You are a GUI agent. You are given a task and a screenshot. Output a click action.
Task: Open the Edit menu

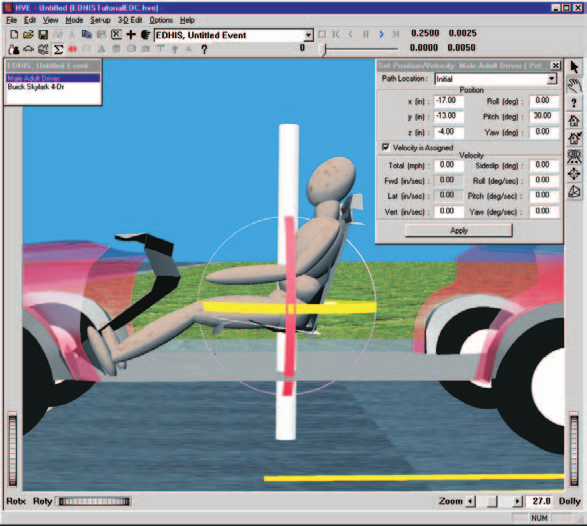point(30,20)
